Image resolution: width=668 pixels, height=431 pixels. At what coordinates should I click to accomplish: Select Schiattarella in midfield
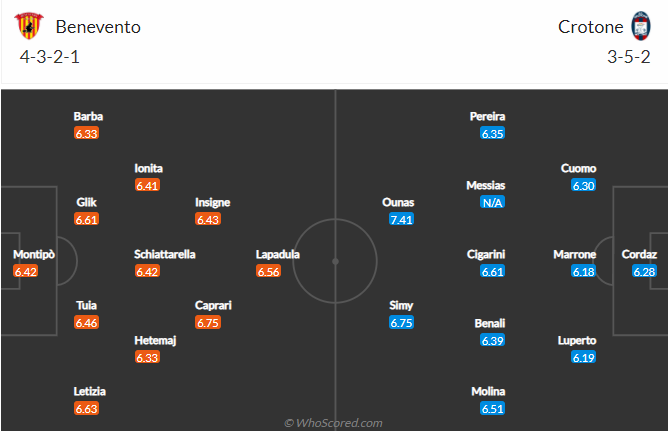pos(165,254)
